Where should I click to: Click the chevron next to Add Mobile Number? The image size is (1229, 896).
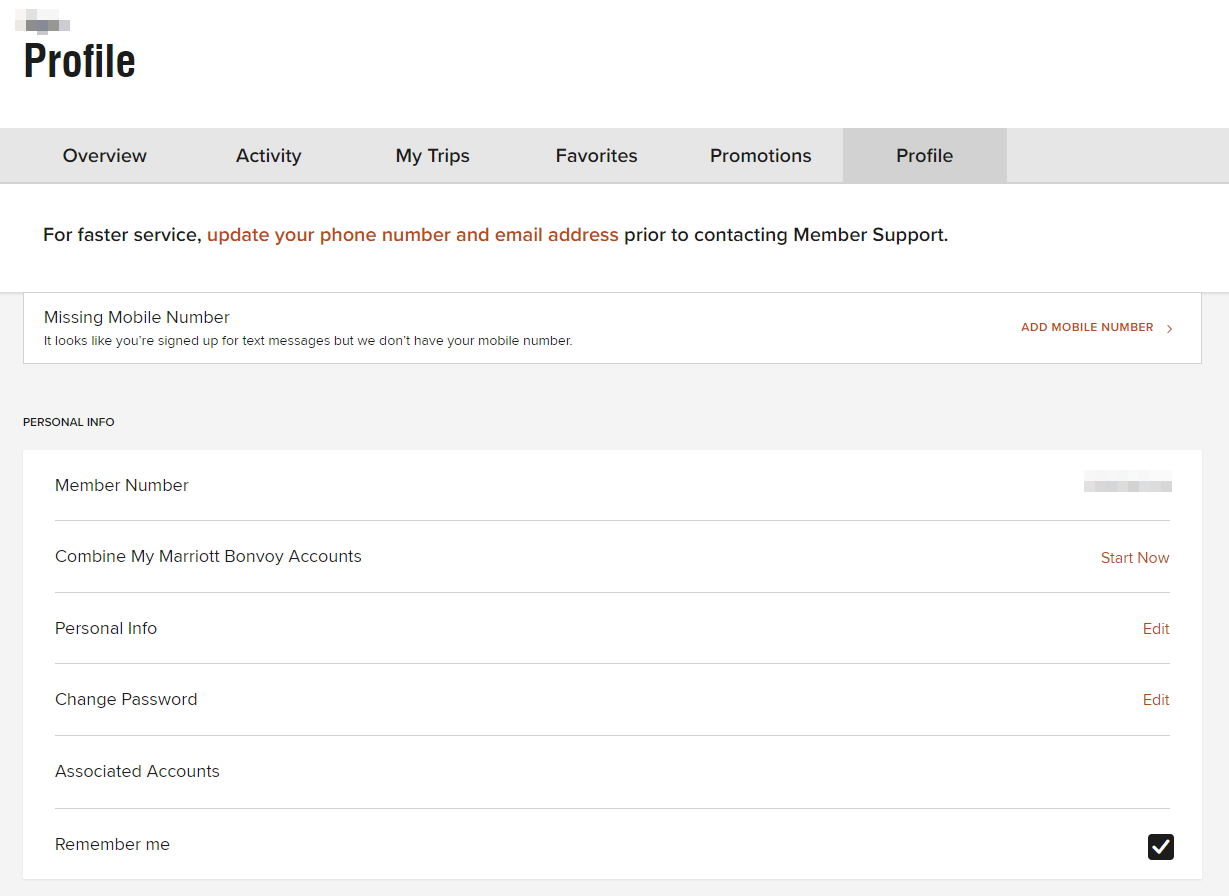(x=1170, y=328)
